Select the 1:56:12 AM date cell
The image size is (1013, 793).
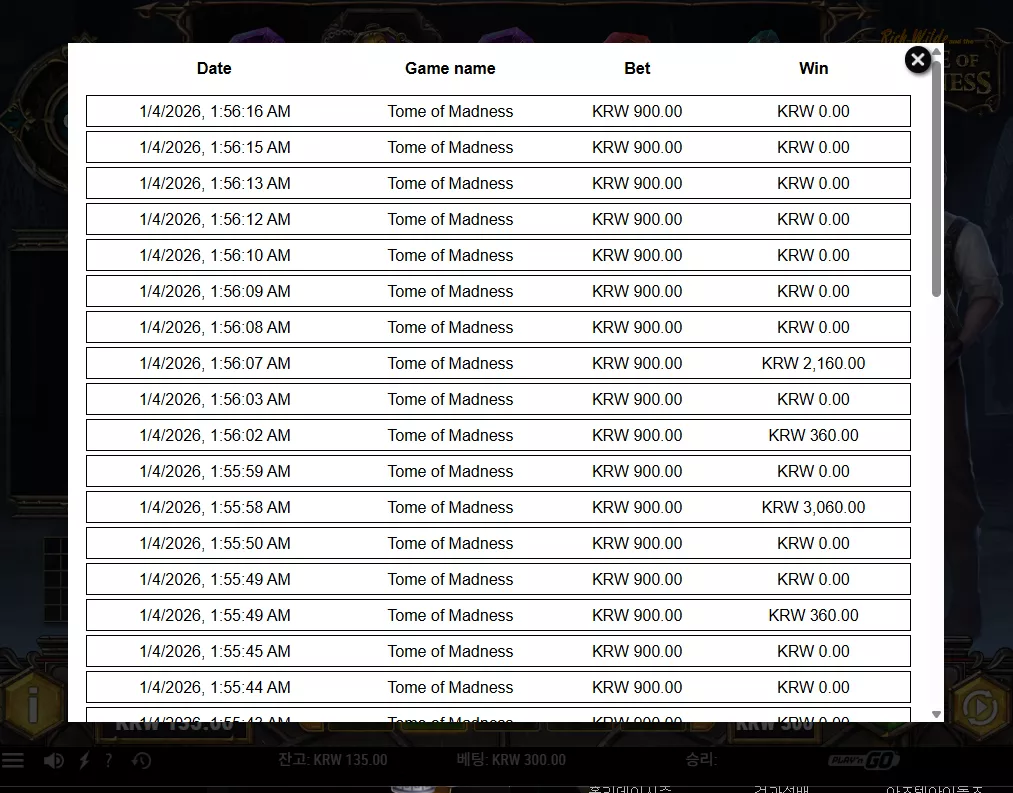coord(214,220)
